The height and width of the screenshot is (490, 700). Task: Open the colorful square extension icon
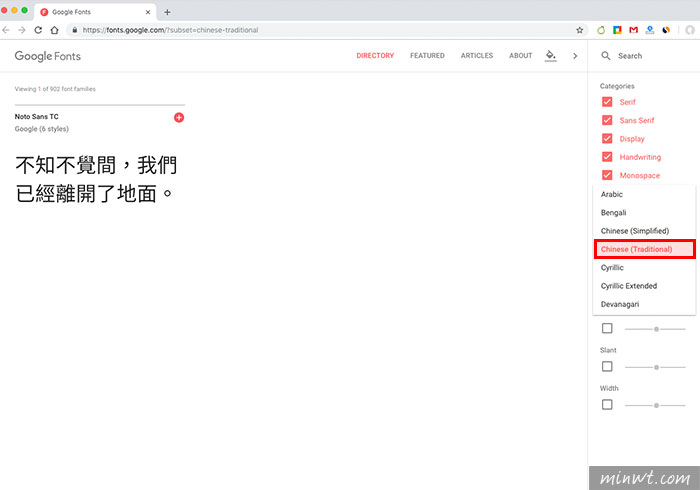pyautogui.click(x=617, y=30)
